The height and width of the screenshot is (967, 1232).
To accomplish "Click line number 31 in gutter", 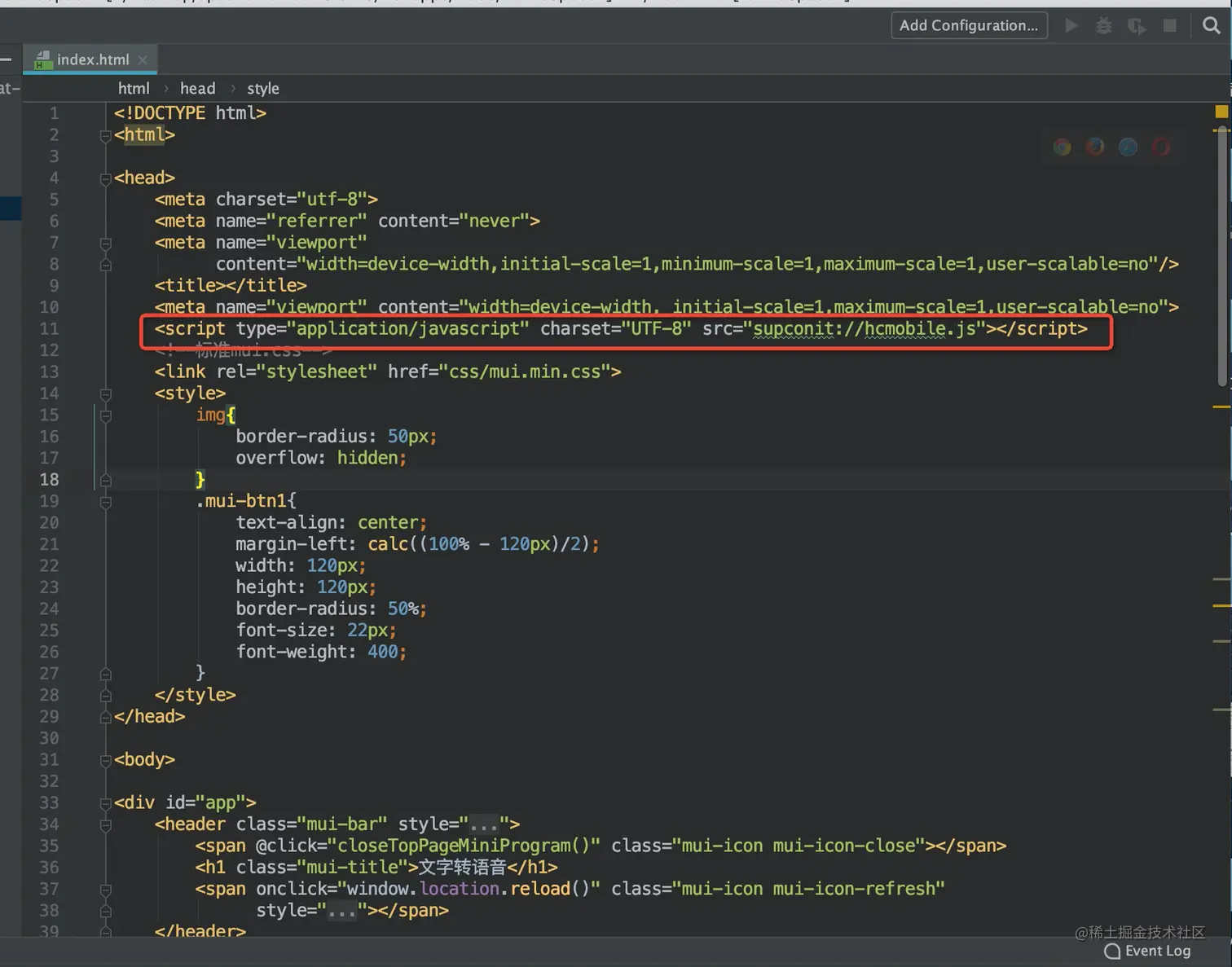I will (49, 760).
